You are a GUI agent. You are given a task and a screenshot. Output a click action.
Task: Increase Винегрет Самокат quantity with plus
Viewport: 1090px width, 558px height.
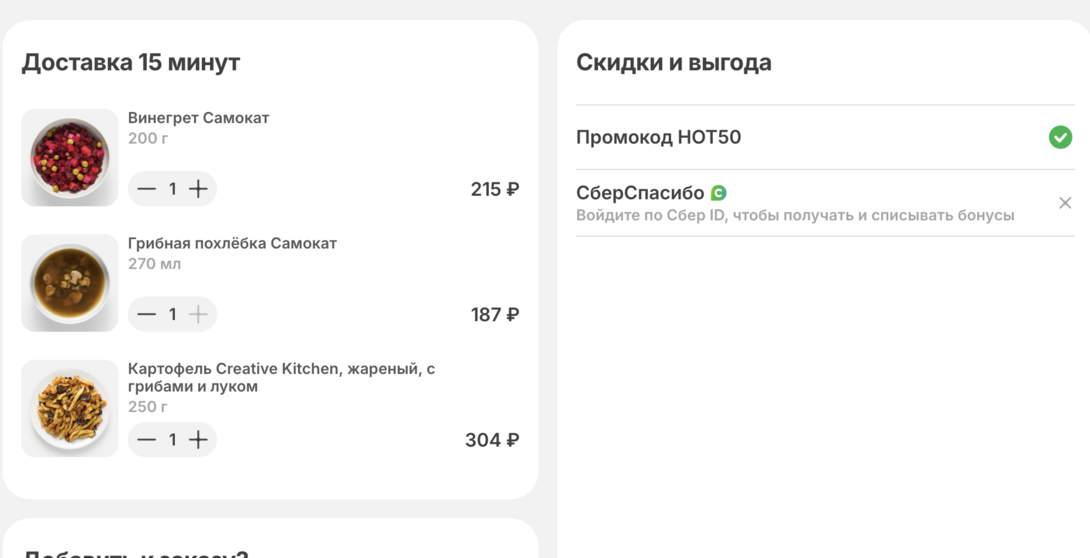click(198, 189)
